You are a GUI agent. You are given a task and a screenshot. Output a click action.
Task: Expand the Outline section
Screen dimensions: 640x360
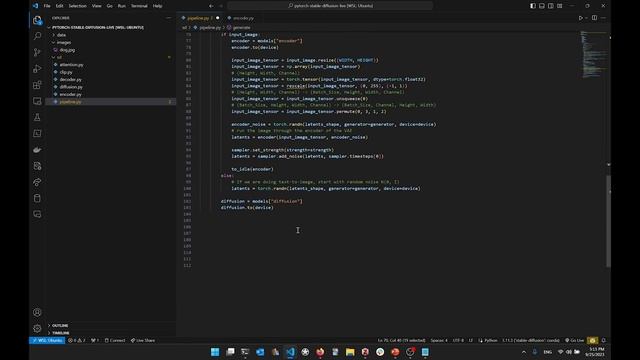60,326
